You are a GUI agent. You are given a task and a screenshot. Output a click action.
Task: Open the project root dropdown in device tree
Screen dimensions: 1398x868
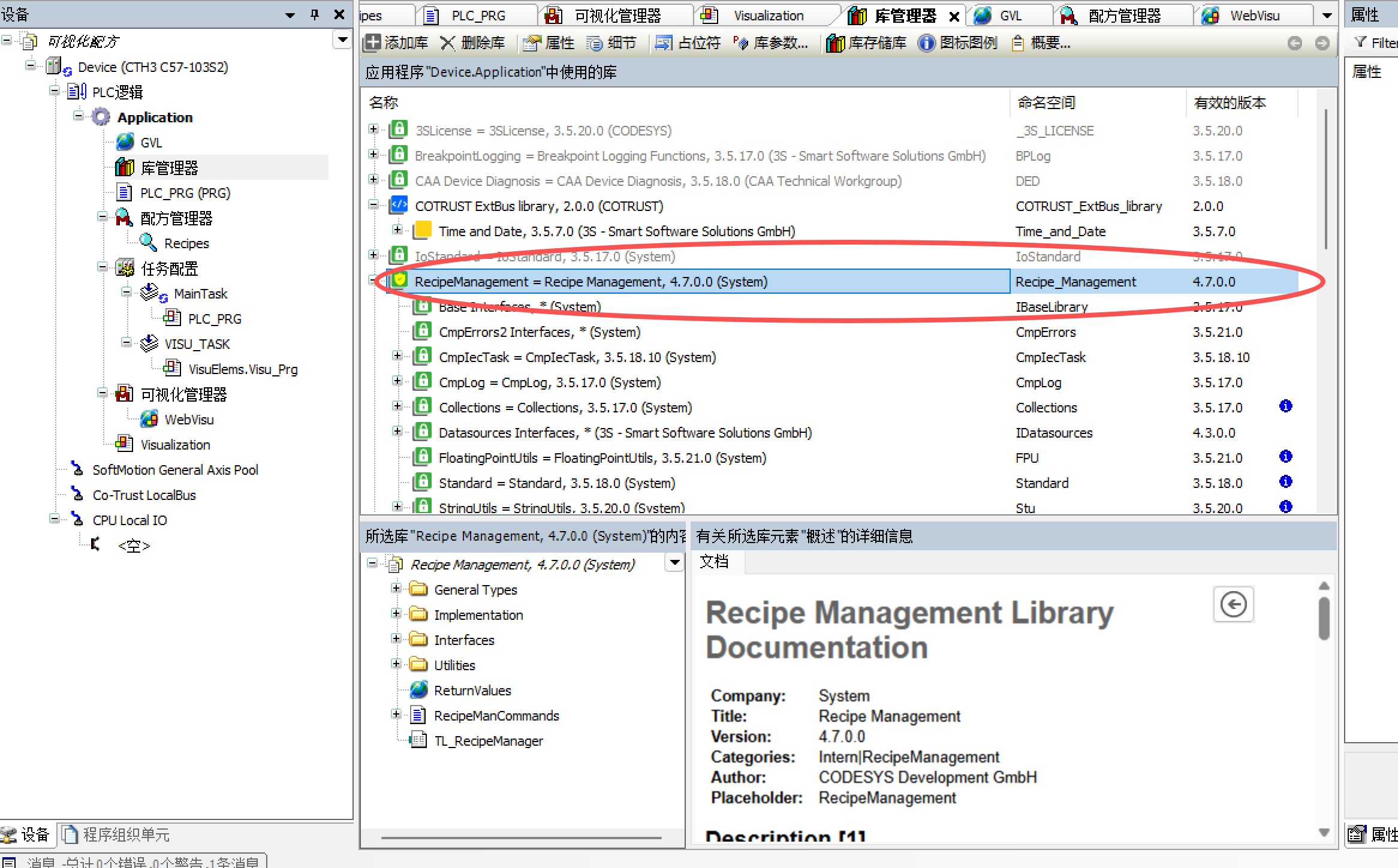342,40
